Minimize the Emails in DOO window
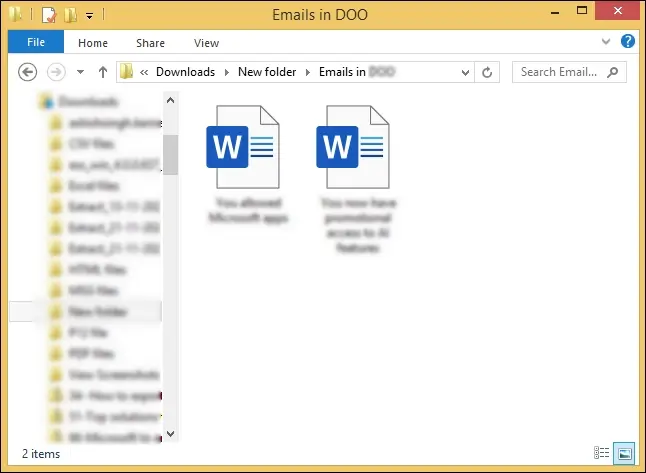The image size is (646, 473). click(555, 12)
